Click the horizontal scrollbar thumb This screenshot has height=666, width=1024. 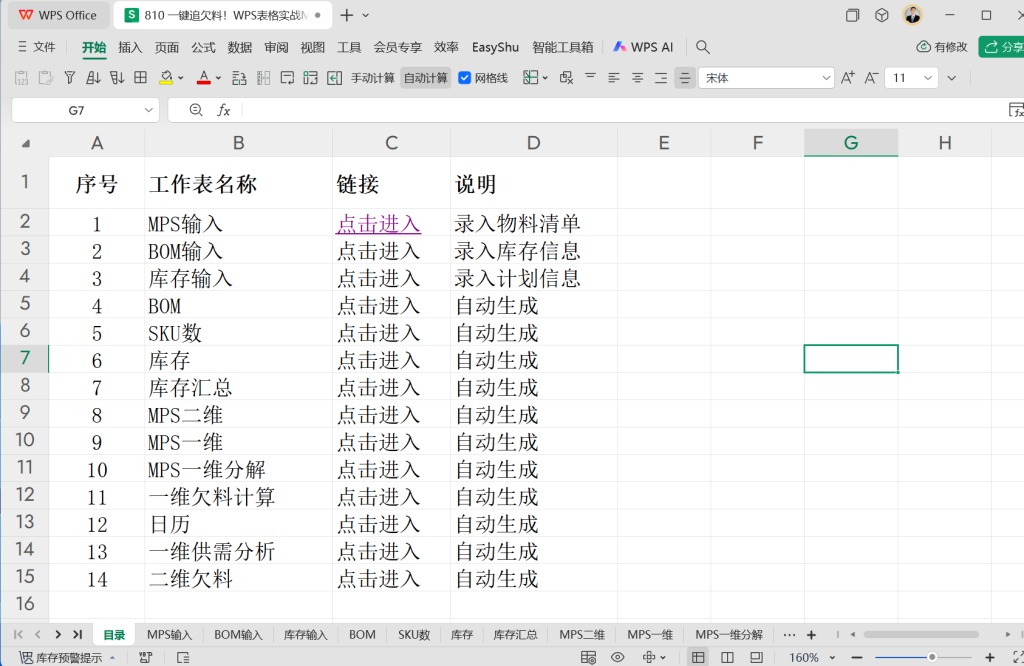coord(921,634)
